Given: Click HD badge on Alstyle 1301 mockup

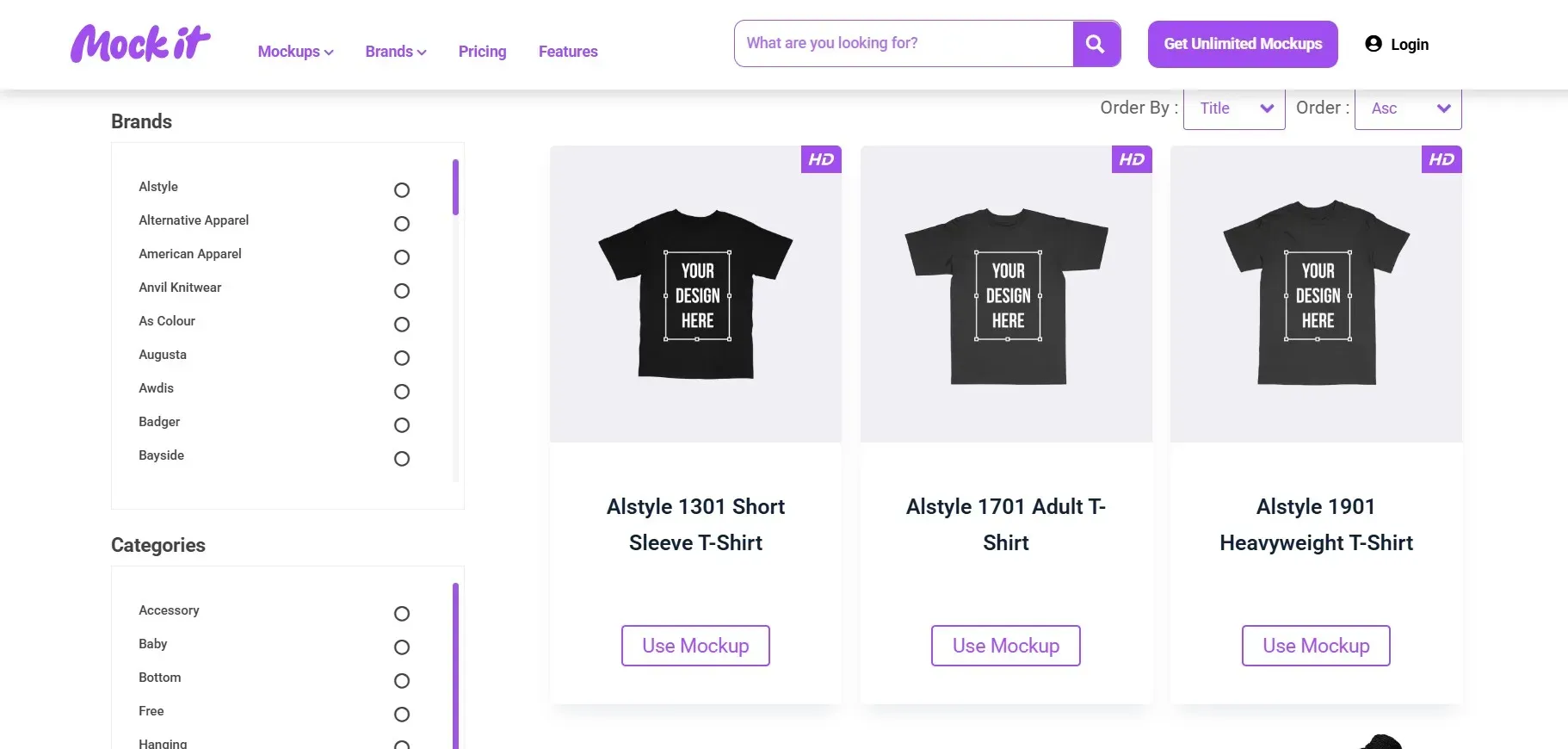Looking at the screenshot, I should pyautogui.click(x=821, y=159).
